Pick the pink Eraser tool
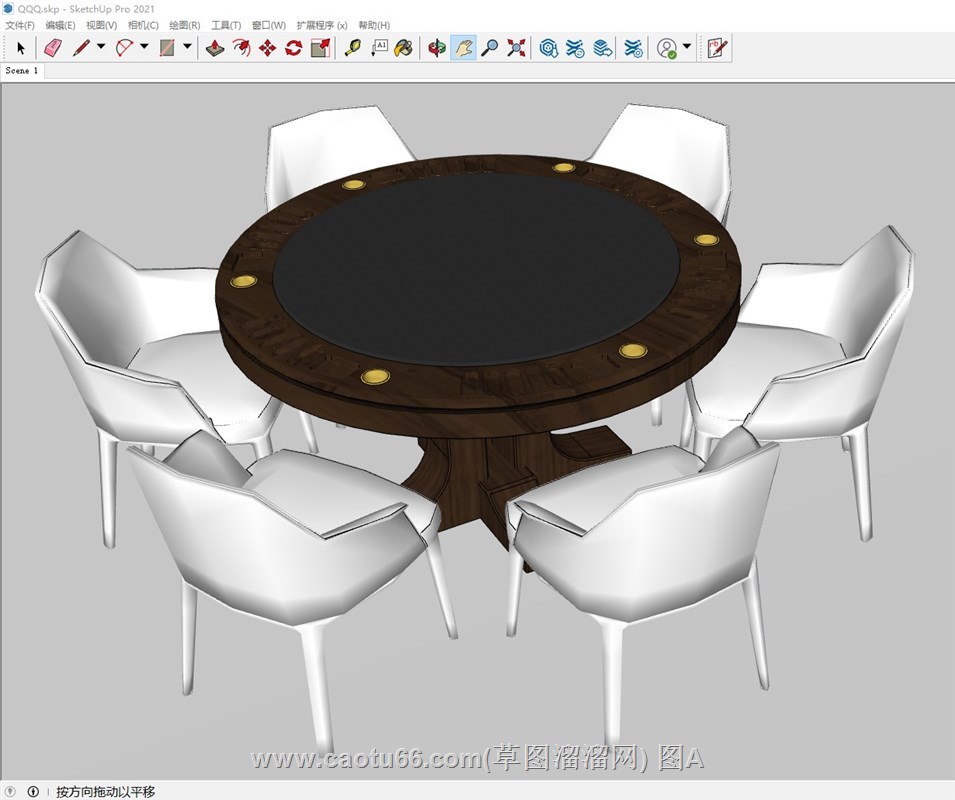Screen dimensions: 955x800 click(53, 47)
